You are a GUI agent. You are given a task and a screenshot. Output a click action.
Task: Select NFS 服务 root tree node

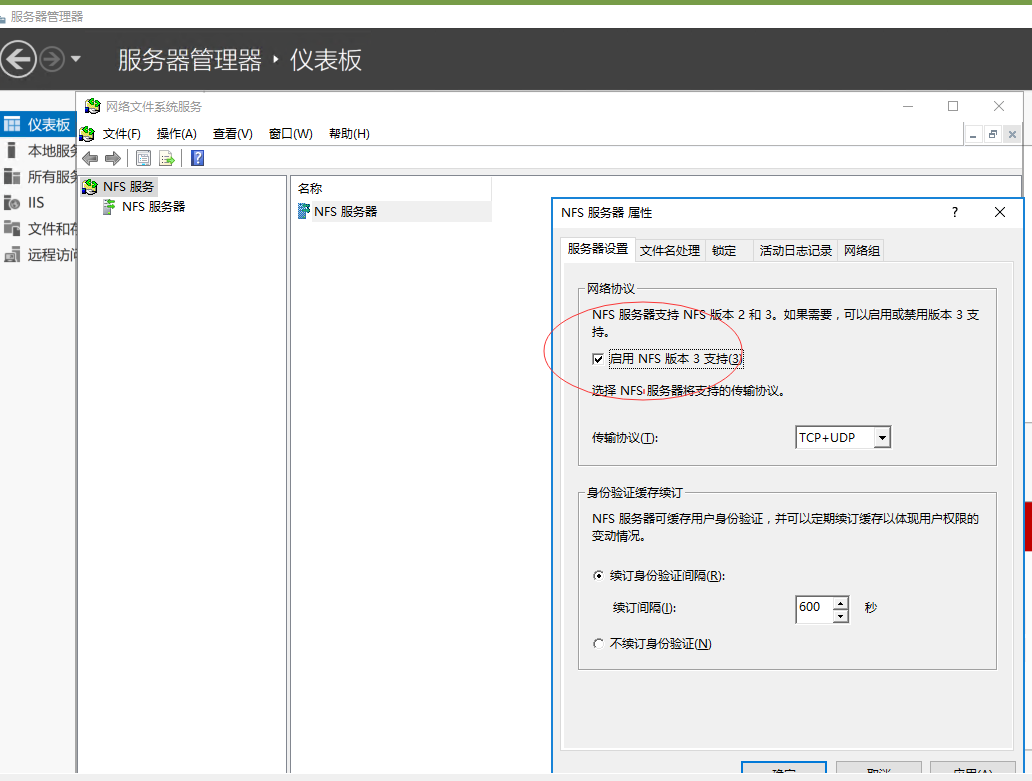point(128,187)
